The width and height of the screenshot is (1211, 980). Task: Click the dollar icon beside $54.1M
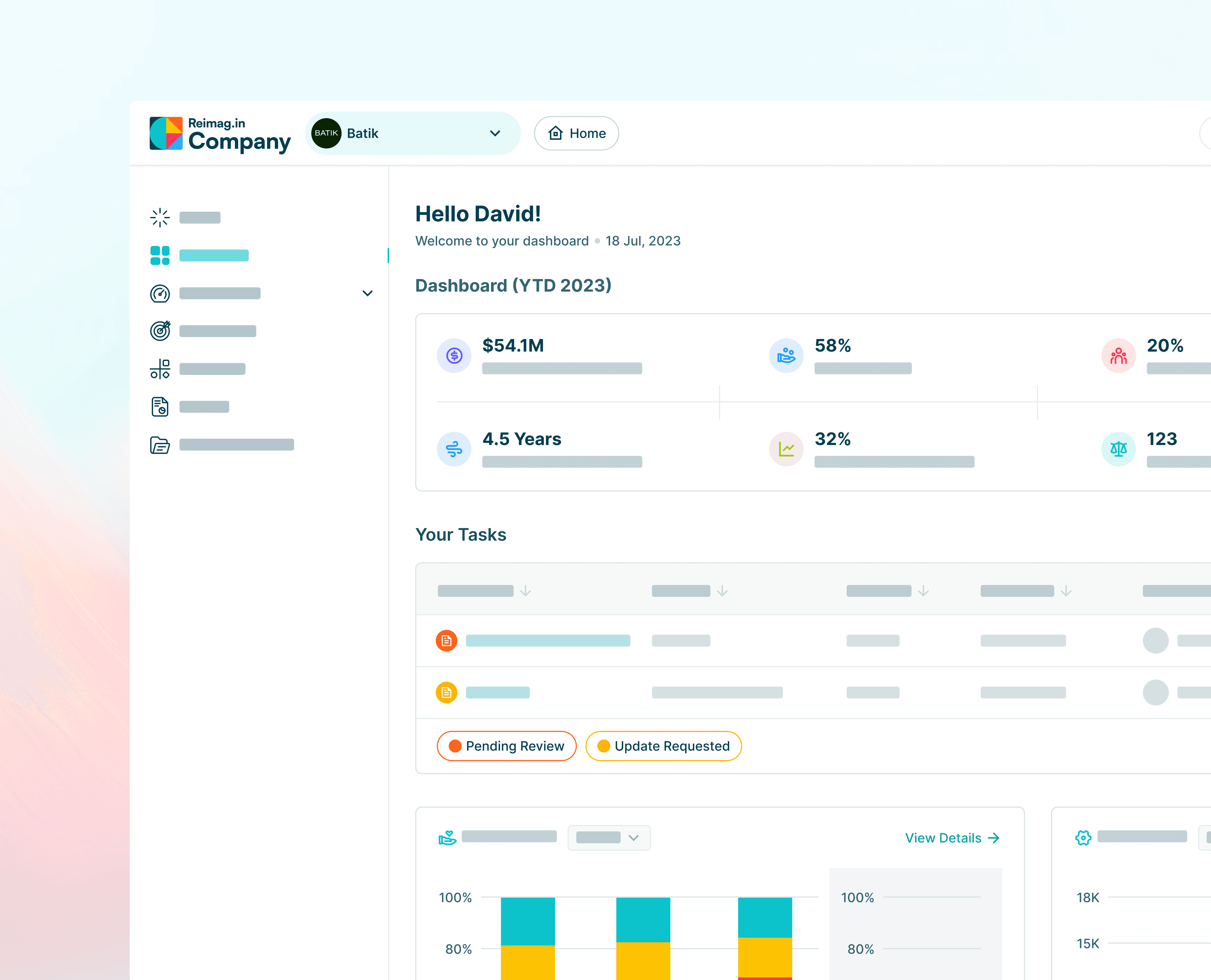(454, 355)
